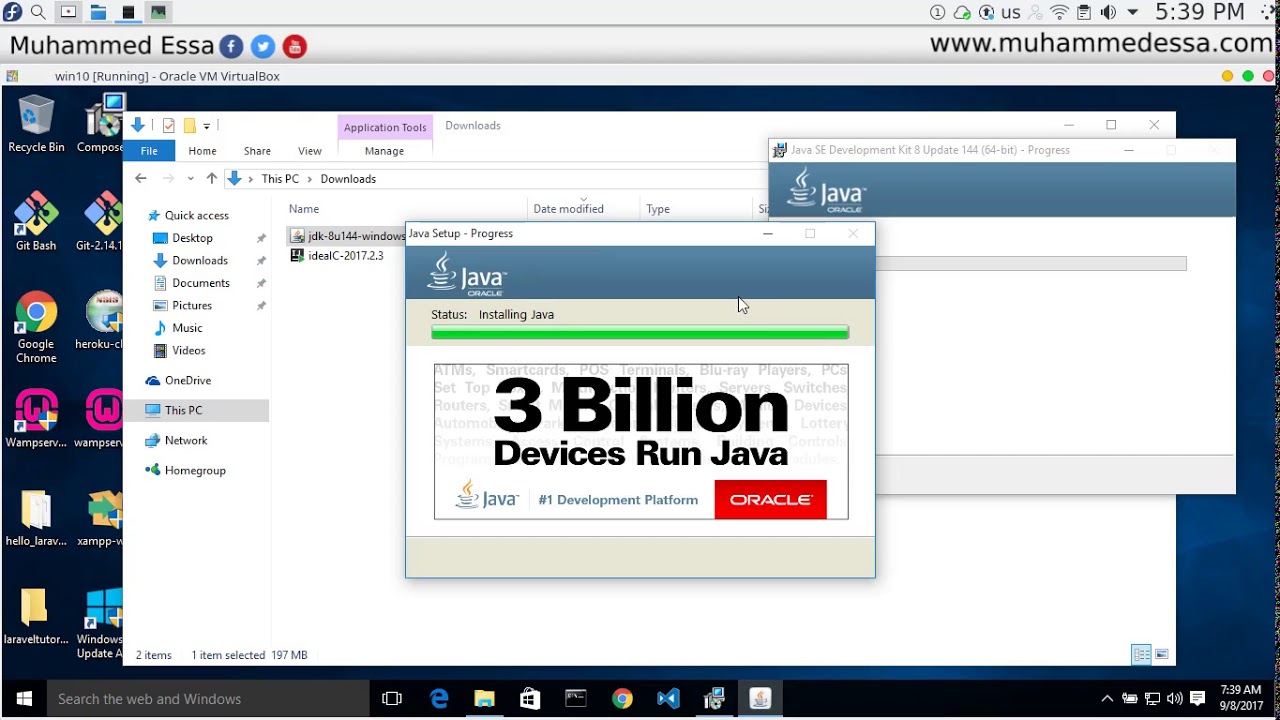Open Git Bash desktop shortcut

[x=36, y=222]
